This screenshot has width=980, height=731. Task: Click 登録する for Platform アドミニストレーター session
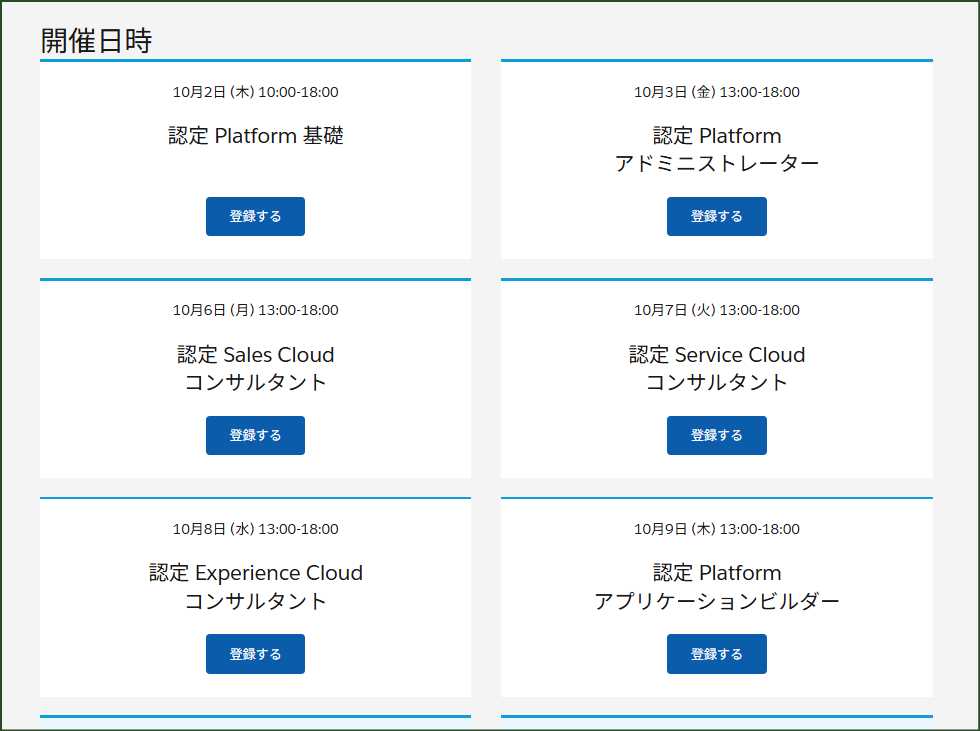[716, 216]
